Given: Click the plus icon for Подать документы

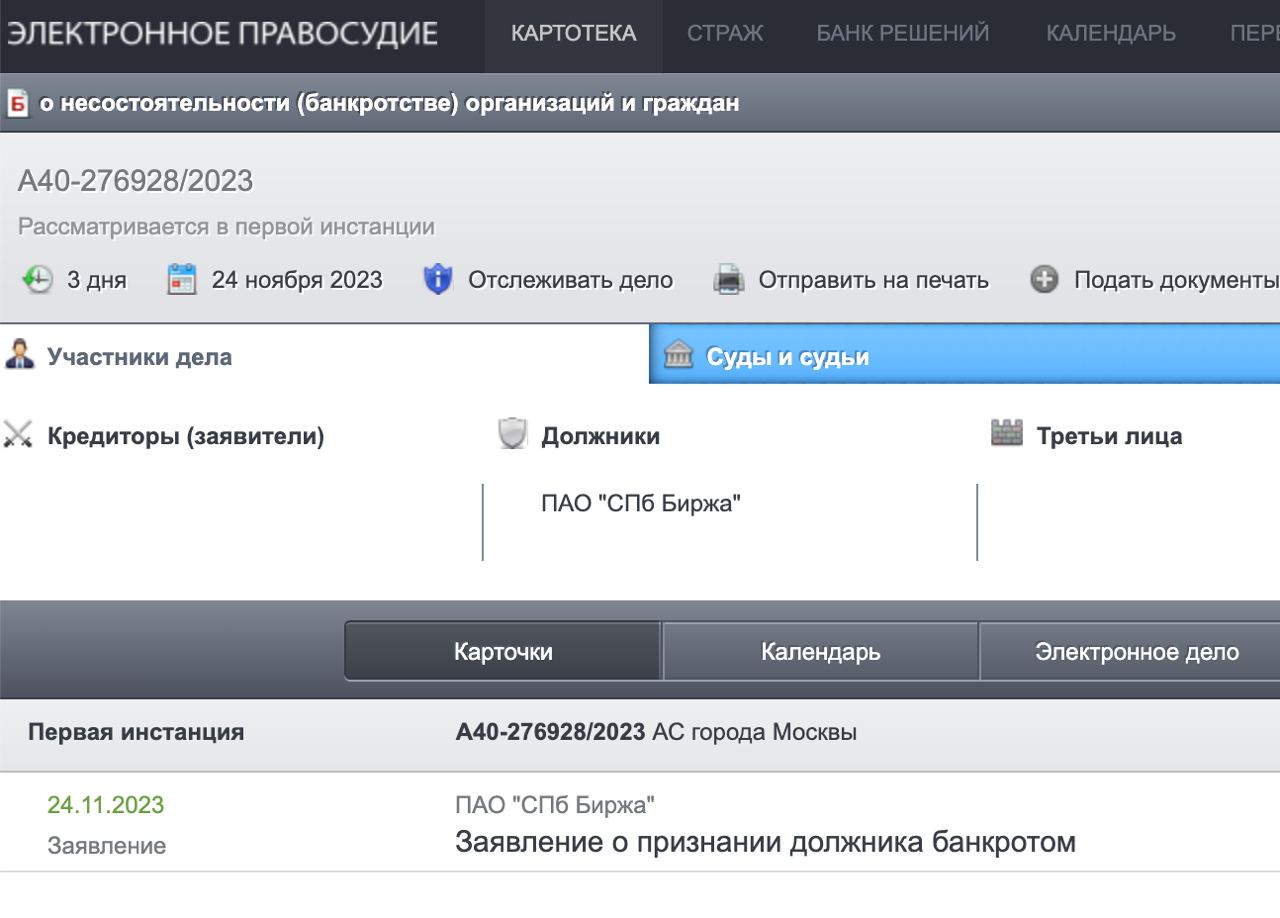Looking at the screenshot, I should [x=1044, y=280].
